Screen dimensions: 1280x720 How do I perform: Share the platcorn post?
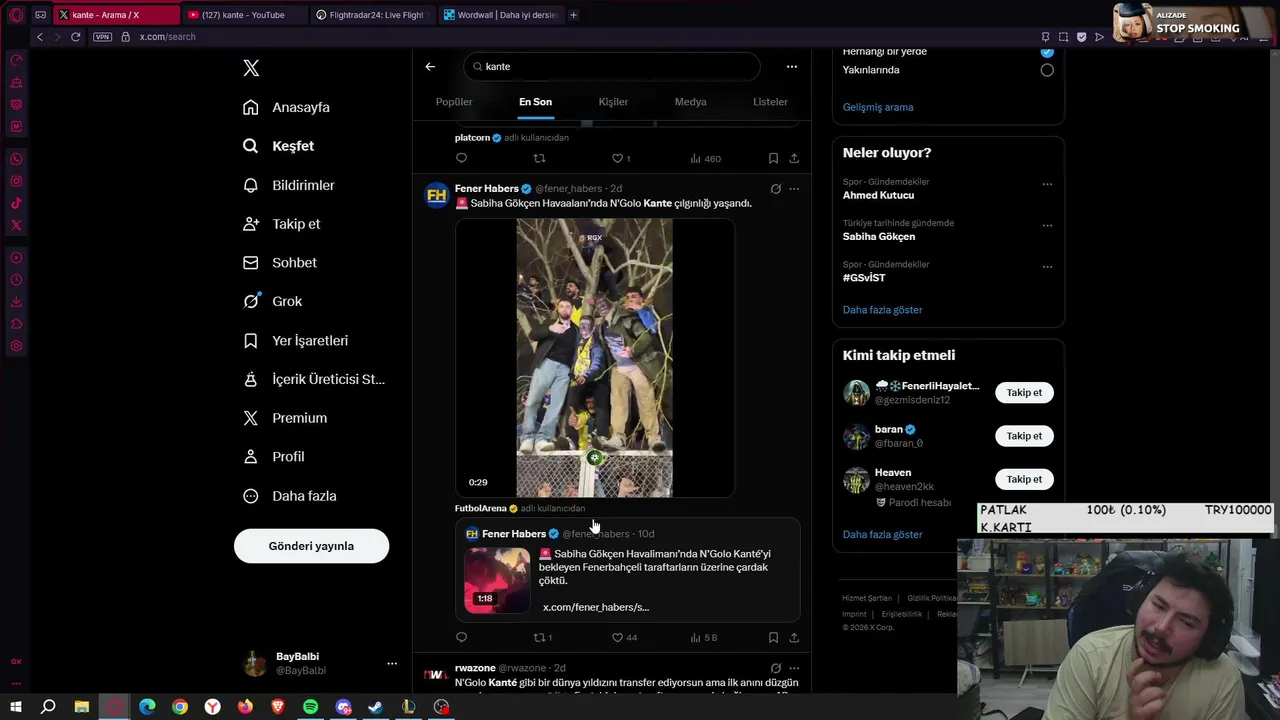point(794,158)
